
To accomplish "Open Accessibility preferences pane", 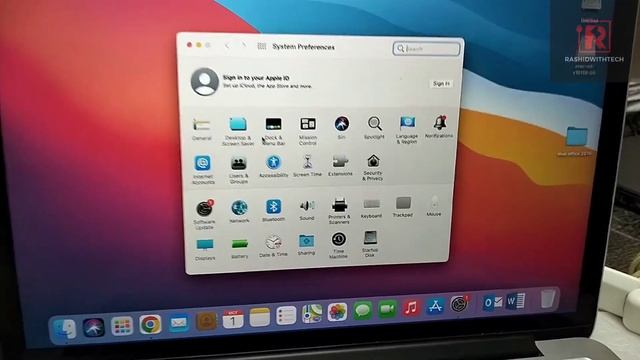I will point(273,162).
